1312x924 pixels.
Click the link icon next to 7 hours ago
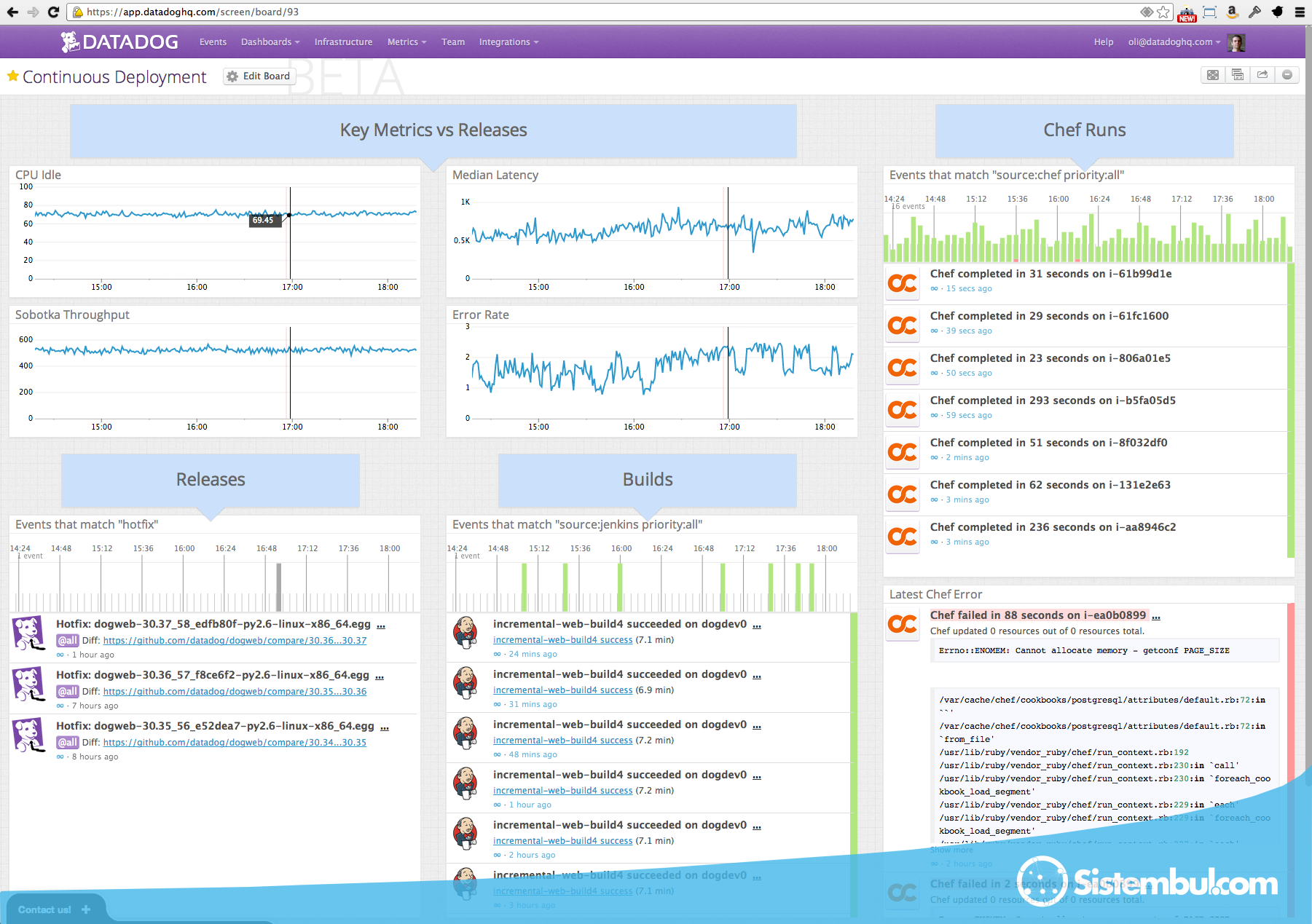[60, 706]
